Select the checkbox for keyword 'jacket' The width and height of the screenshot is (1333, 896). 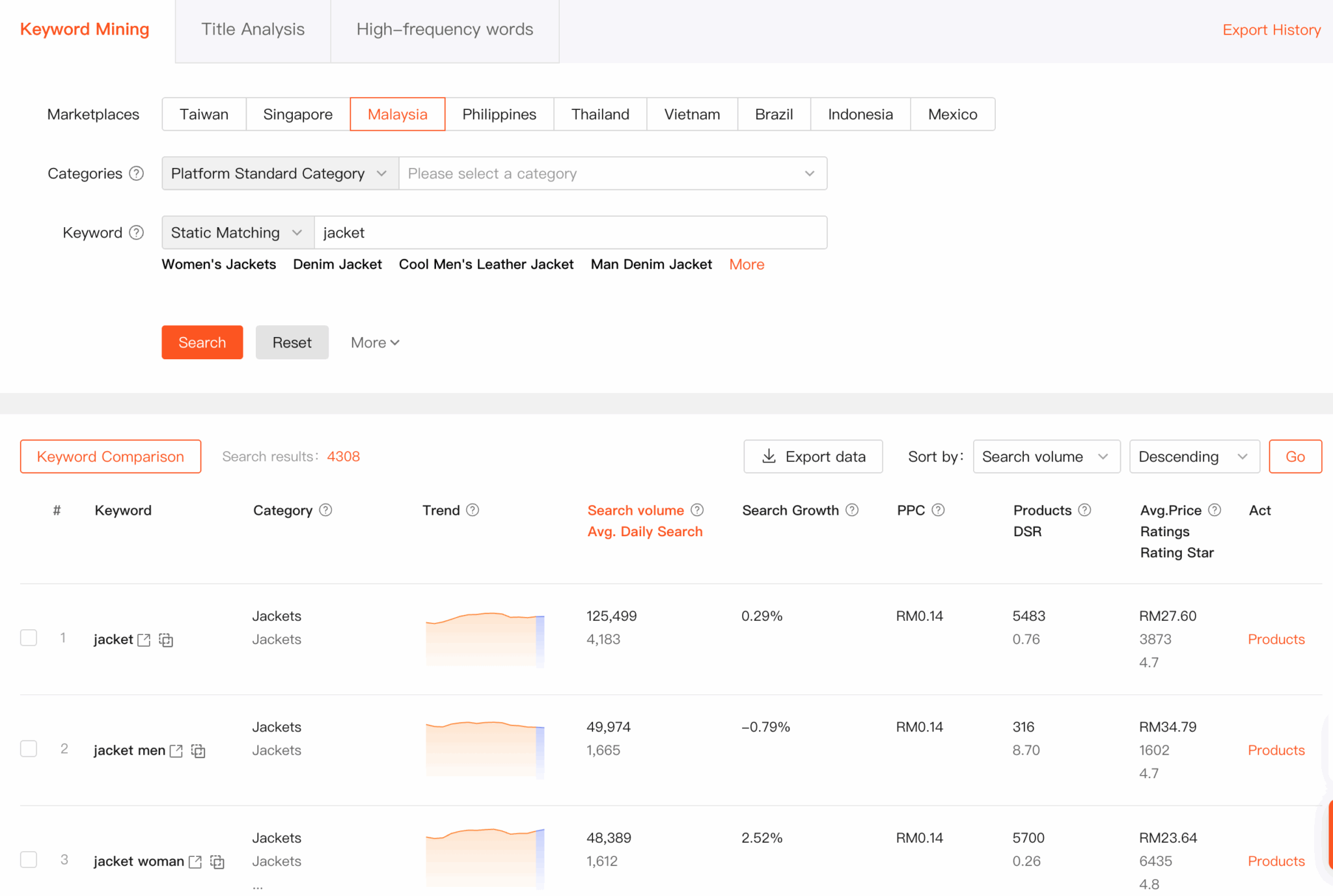tap(29, 638)
